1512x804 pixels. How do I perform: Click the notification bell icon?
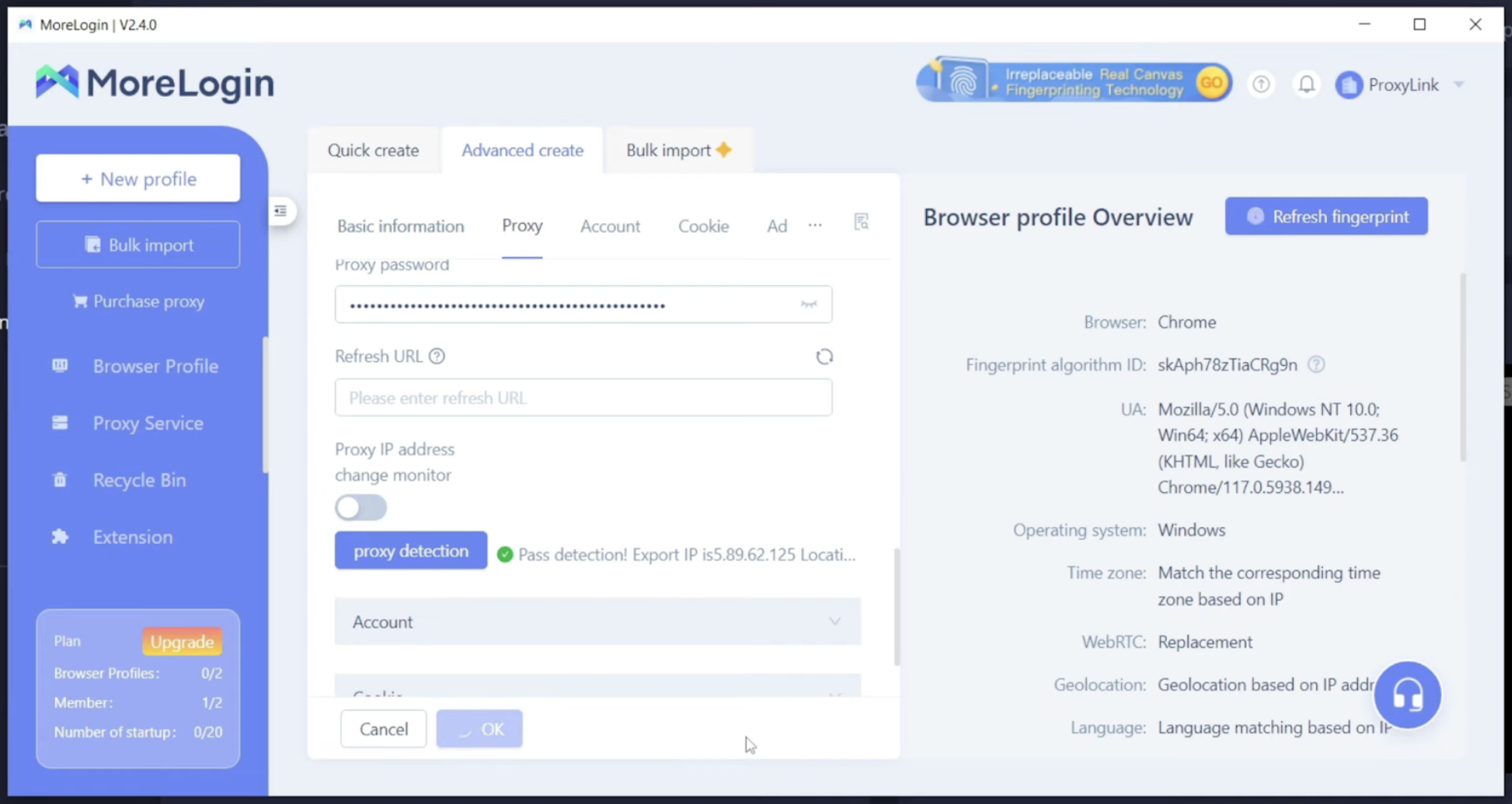coord(1306,84)
